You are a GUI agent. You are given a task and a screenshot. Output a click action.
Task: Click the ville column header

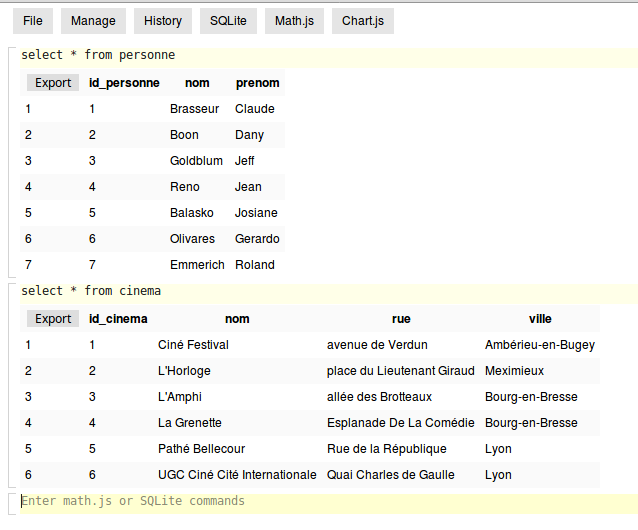(540, 319)
